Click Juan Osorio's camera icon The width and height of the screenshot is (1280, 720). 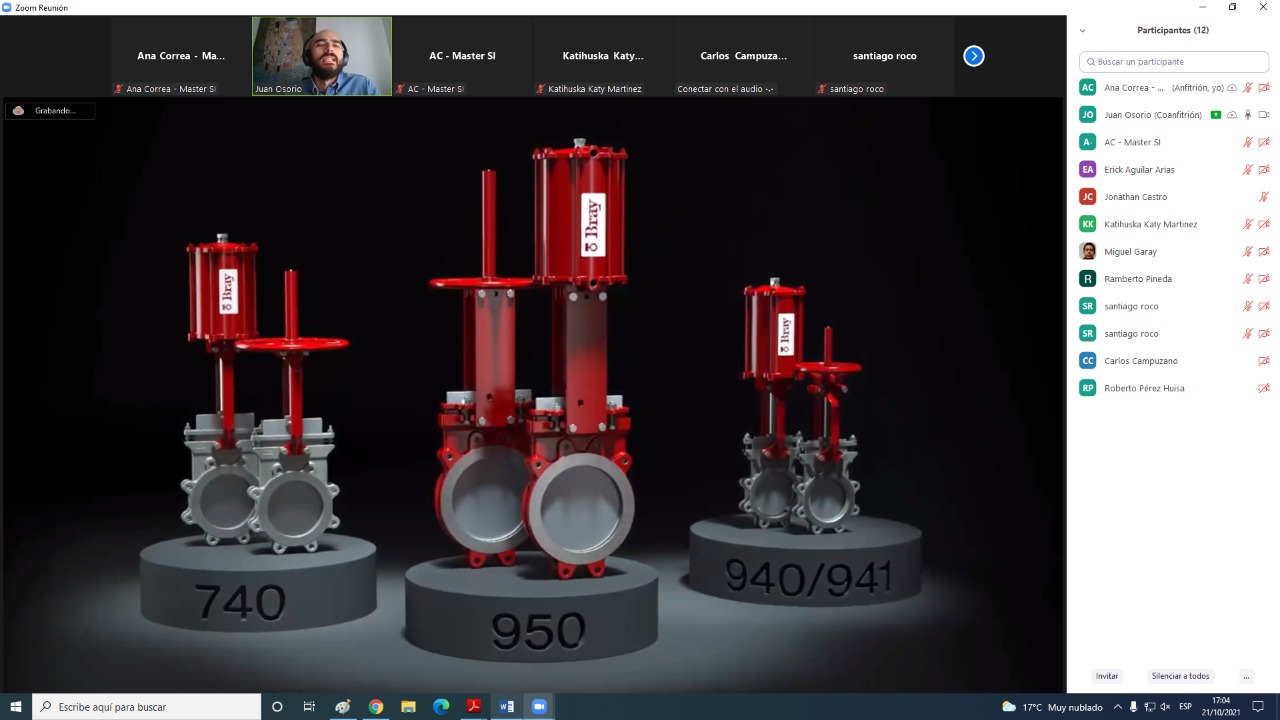(x=1264, y=115)
